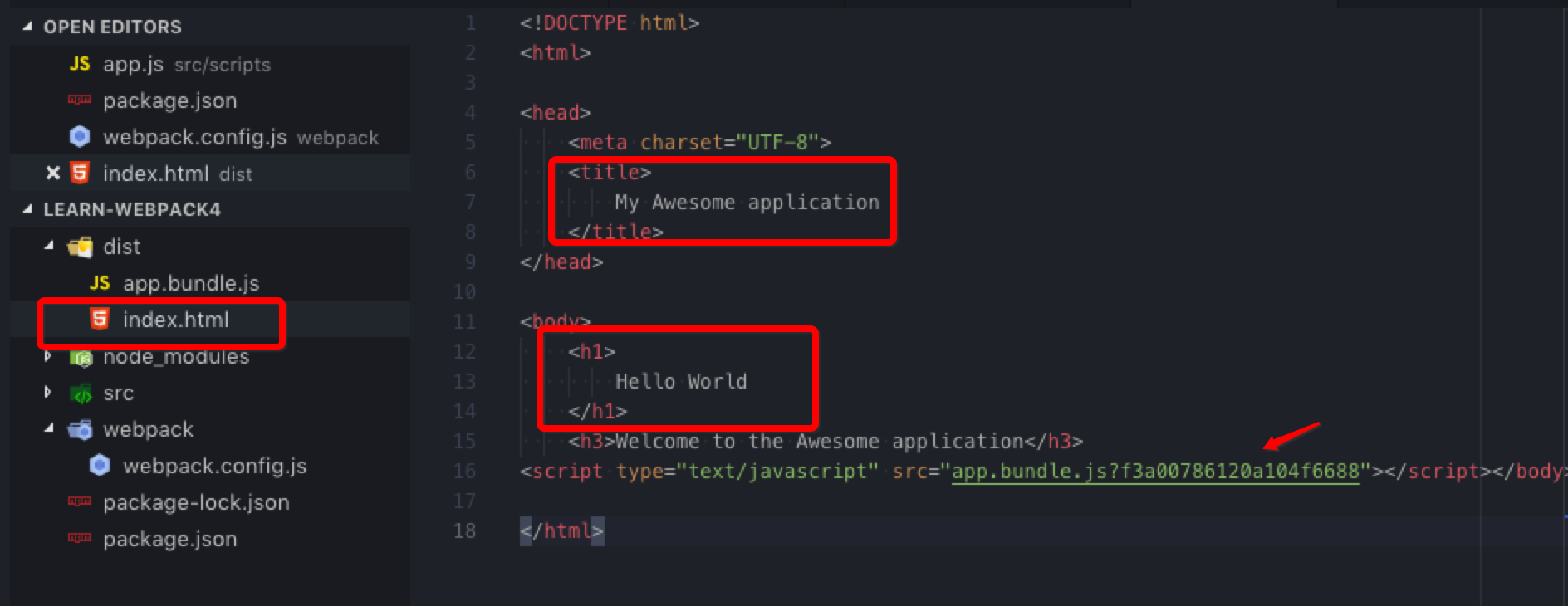This screenshot has height=606, width=1568.
Task: Open package.json in project tree
Action: (x=169, y=539)
